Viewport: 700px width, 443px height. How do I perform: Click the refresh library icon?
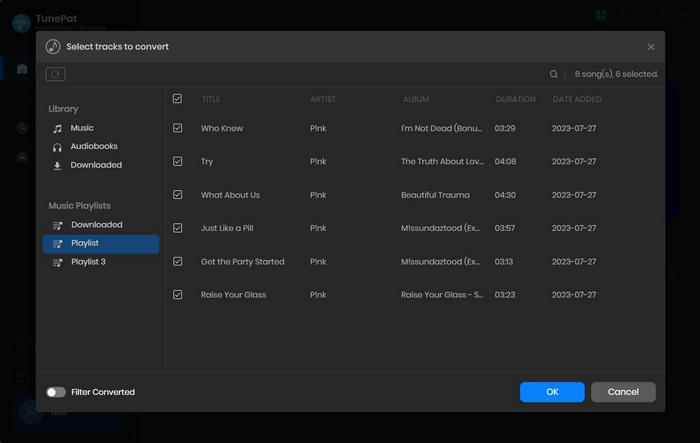point(55,74)
